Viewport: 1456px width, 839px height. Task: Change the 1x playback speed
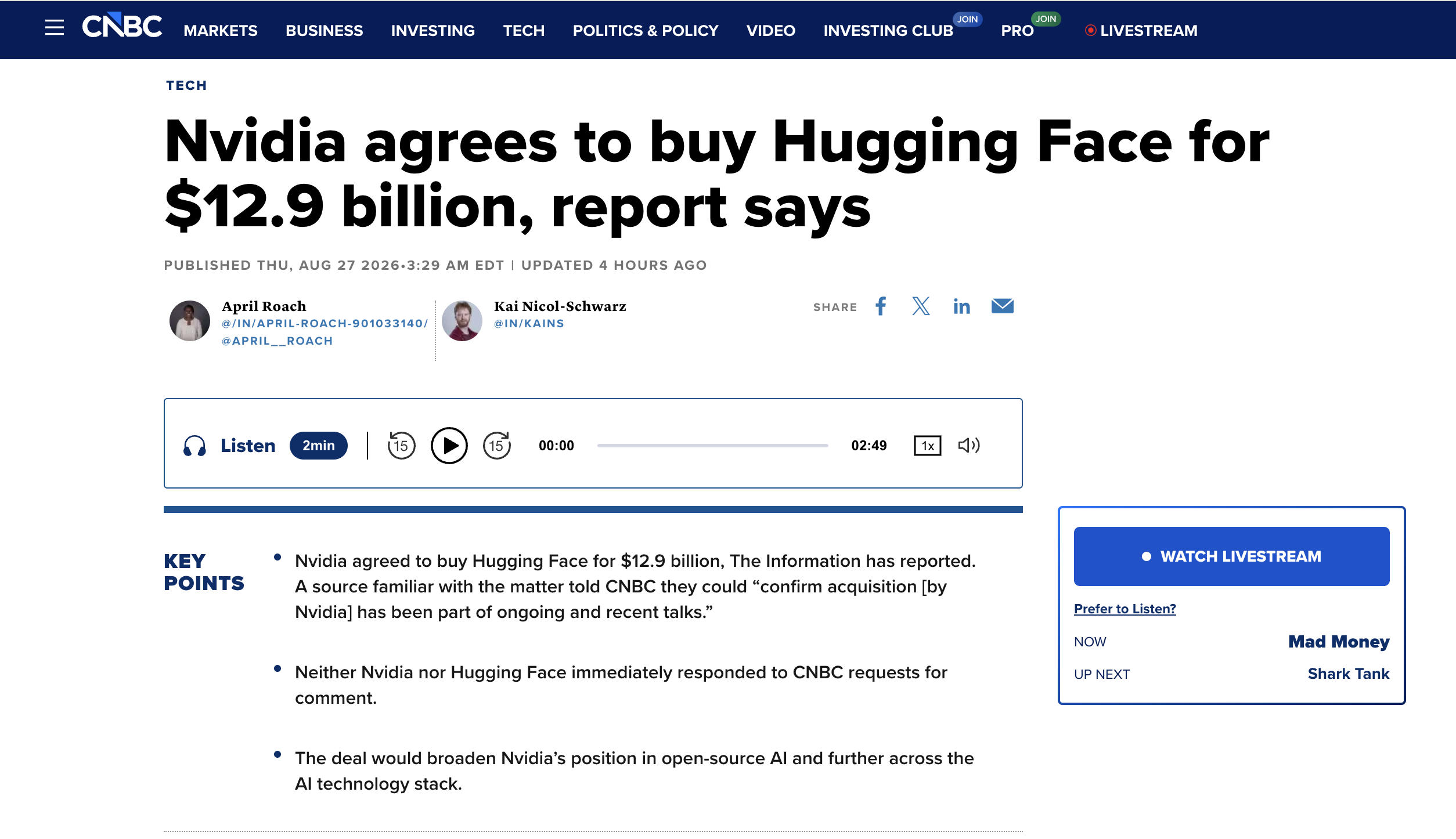click(927, 446)
